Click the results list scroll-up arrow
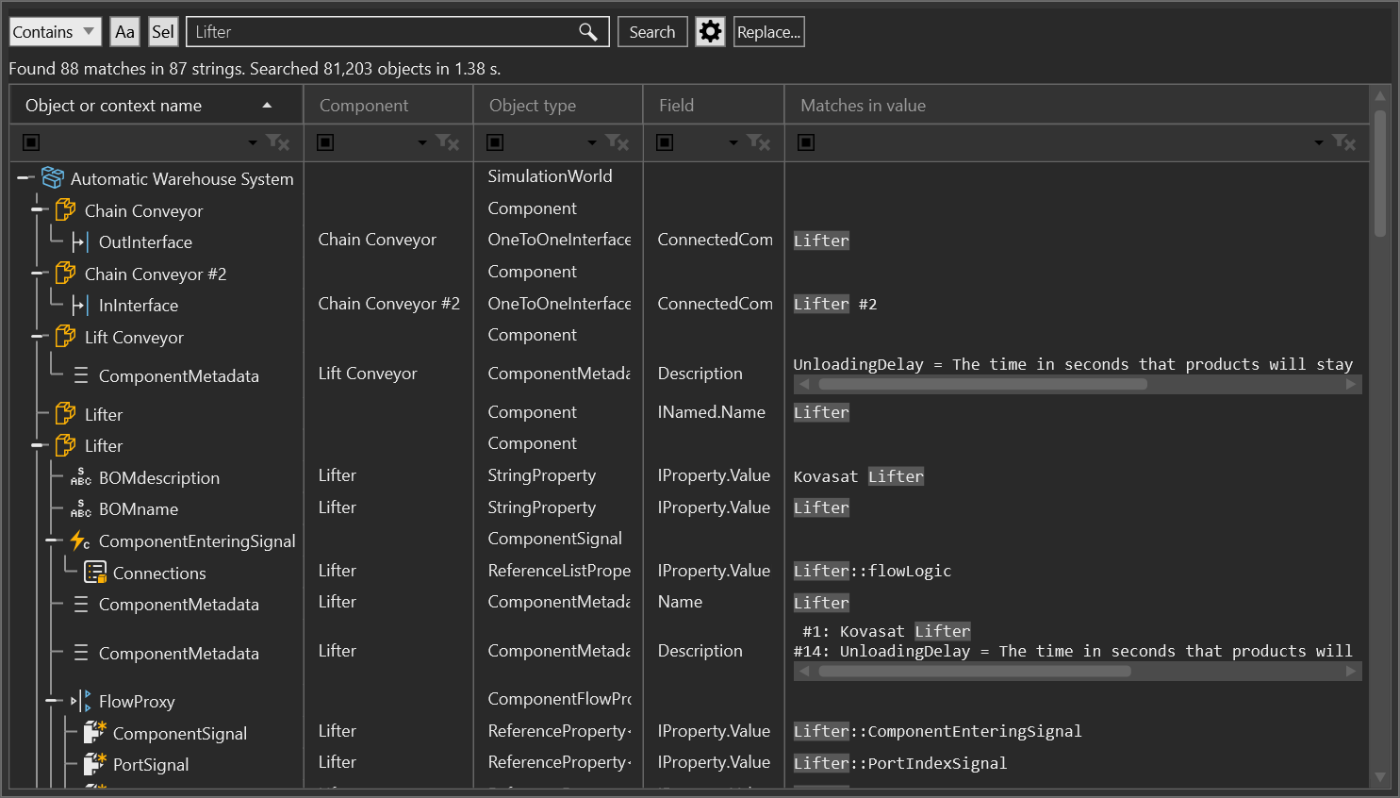 pyautogui.click(x=1380, y=96)
